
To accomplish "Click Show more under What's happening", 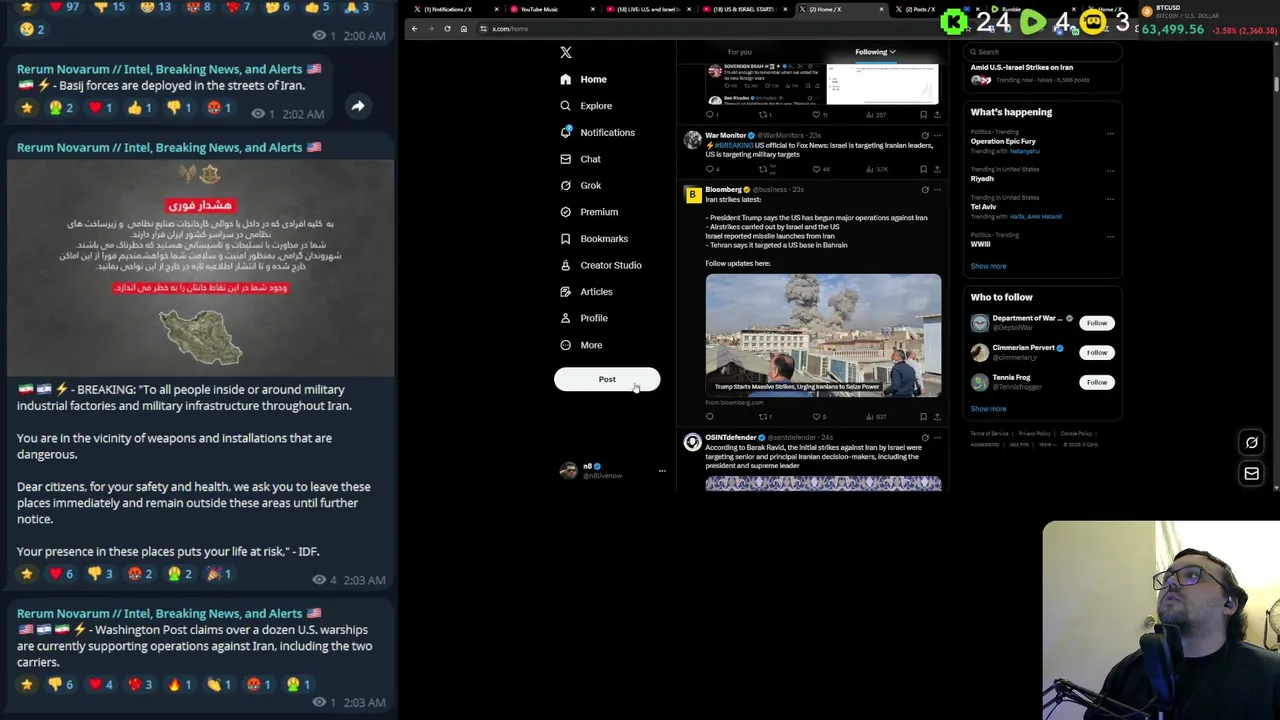I will (988, 266).
